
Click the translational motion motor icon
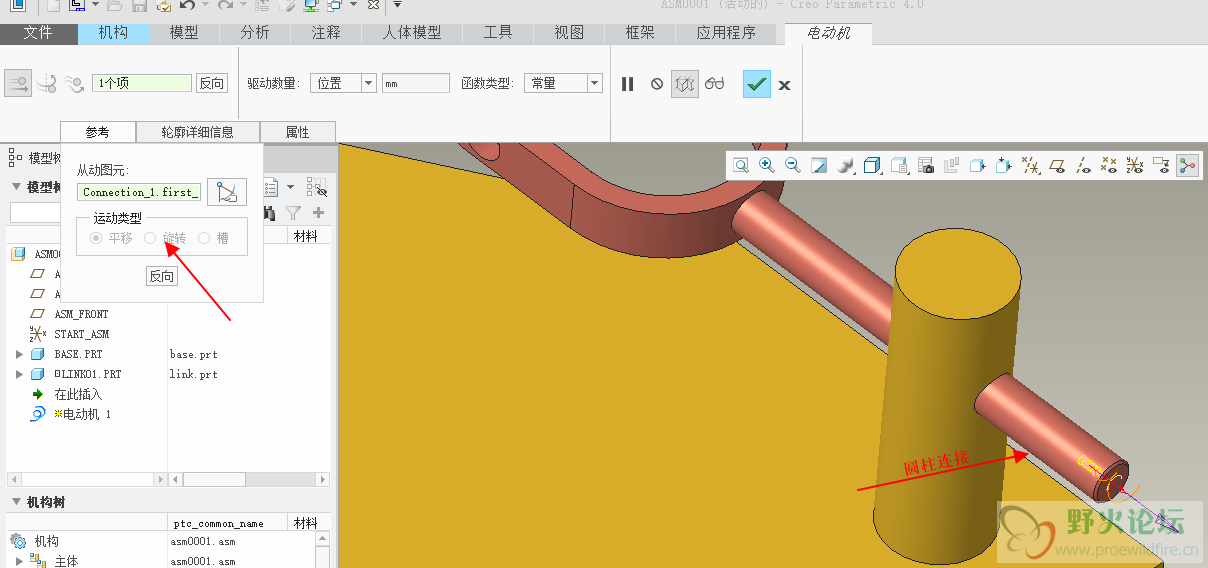click(x=19, y=83)
